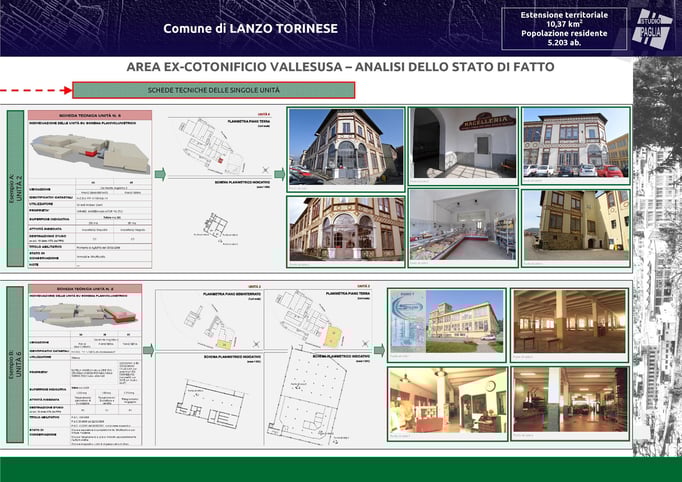682x482 pixels.
Task: Click the 'Comune di LANZO TORINESE' title
Action: click(x=251, y=29)
